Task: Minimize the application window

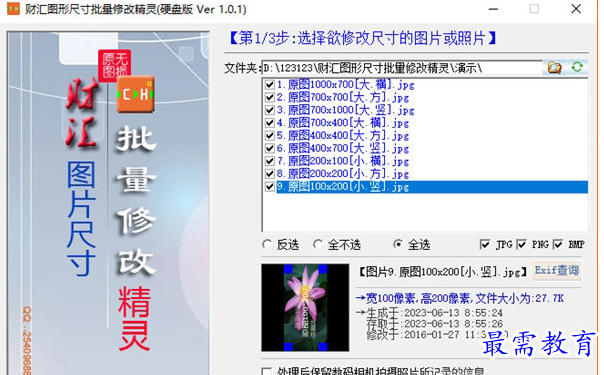Action: [493, 9]
